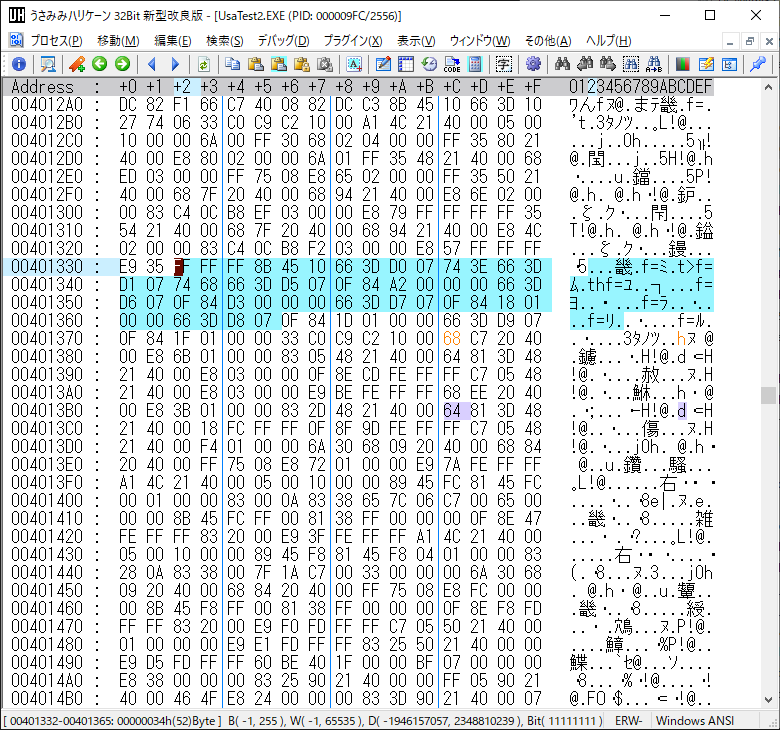Click the blue info icon in toolbar
The image size is (780, 730).
(18, 63)
